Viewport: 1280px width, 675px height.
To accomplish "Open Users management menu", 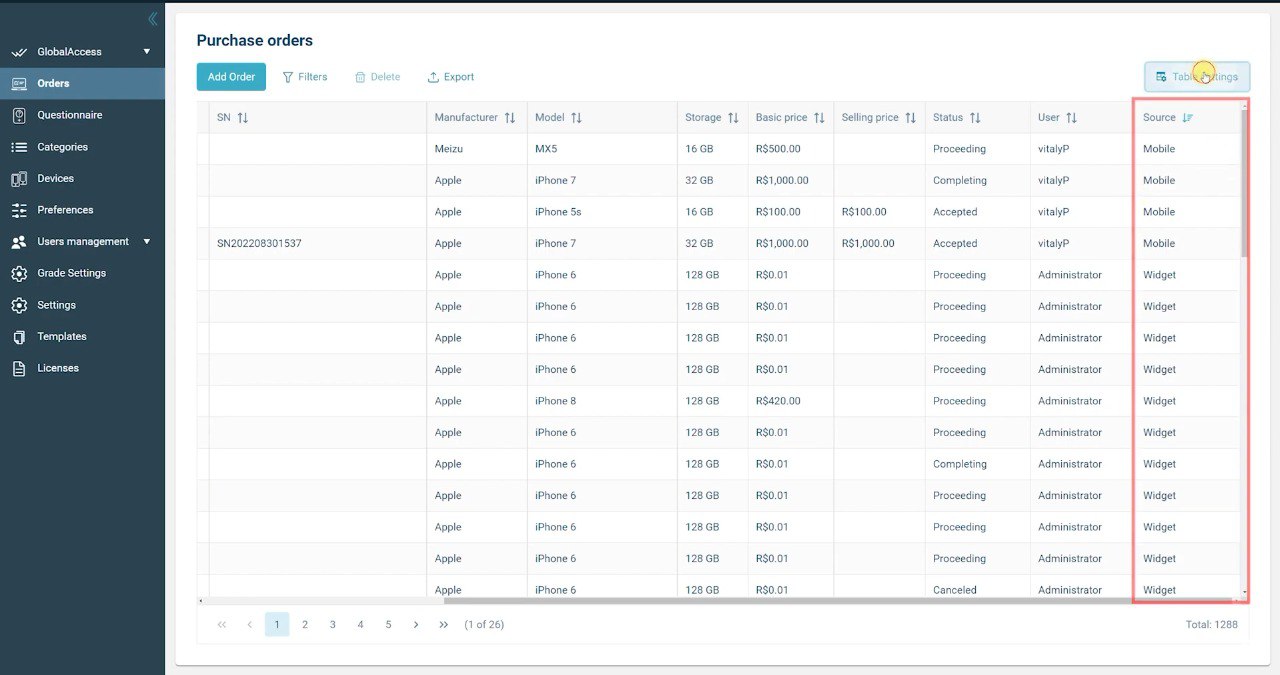I will (x=82, y=241).
